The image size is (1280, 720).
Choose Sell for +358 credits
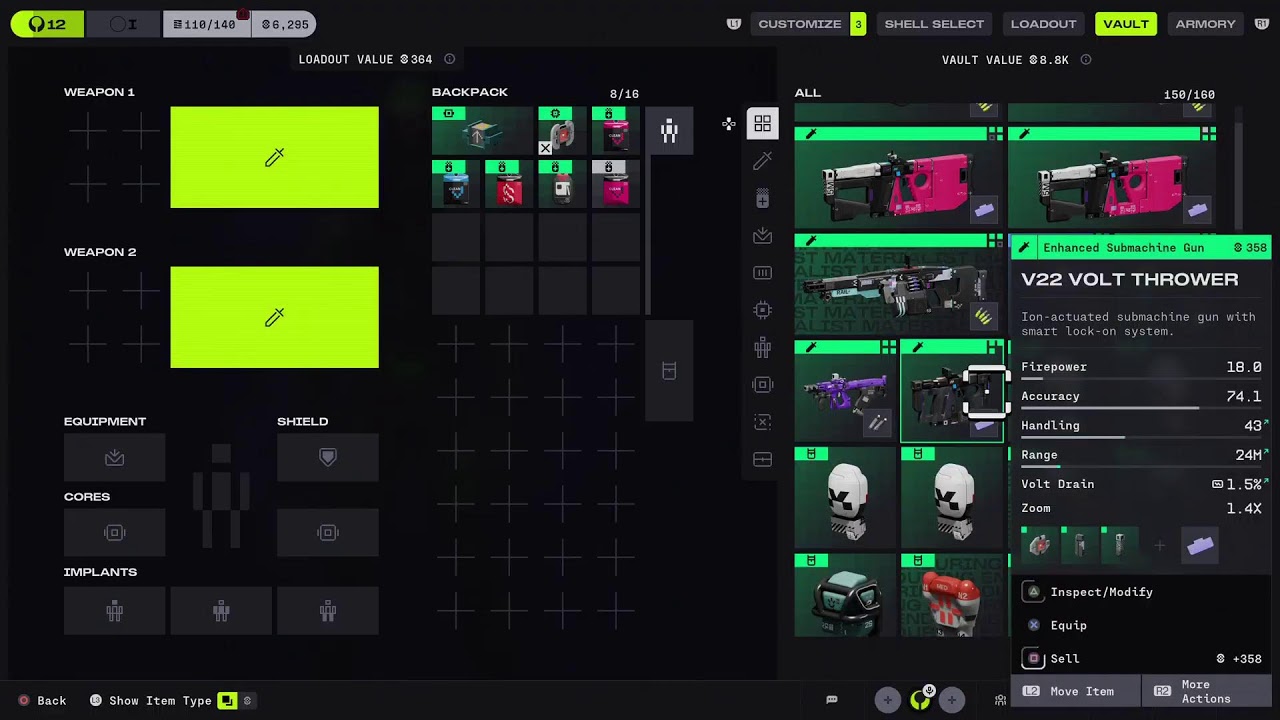pyautogui.click(x=1141, y=659)
